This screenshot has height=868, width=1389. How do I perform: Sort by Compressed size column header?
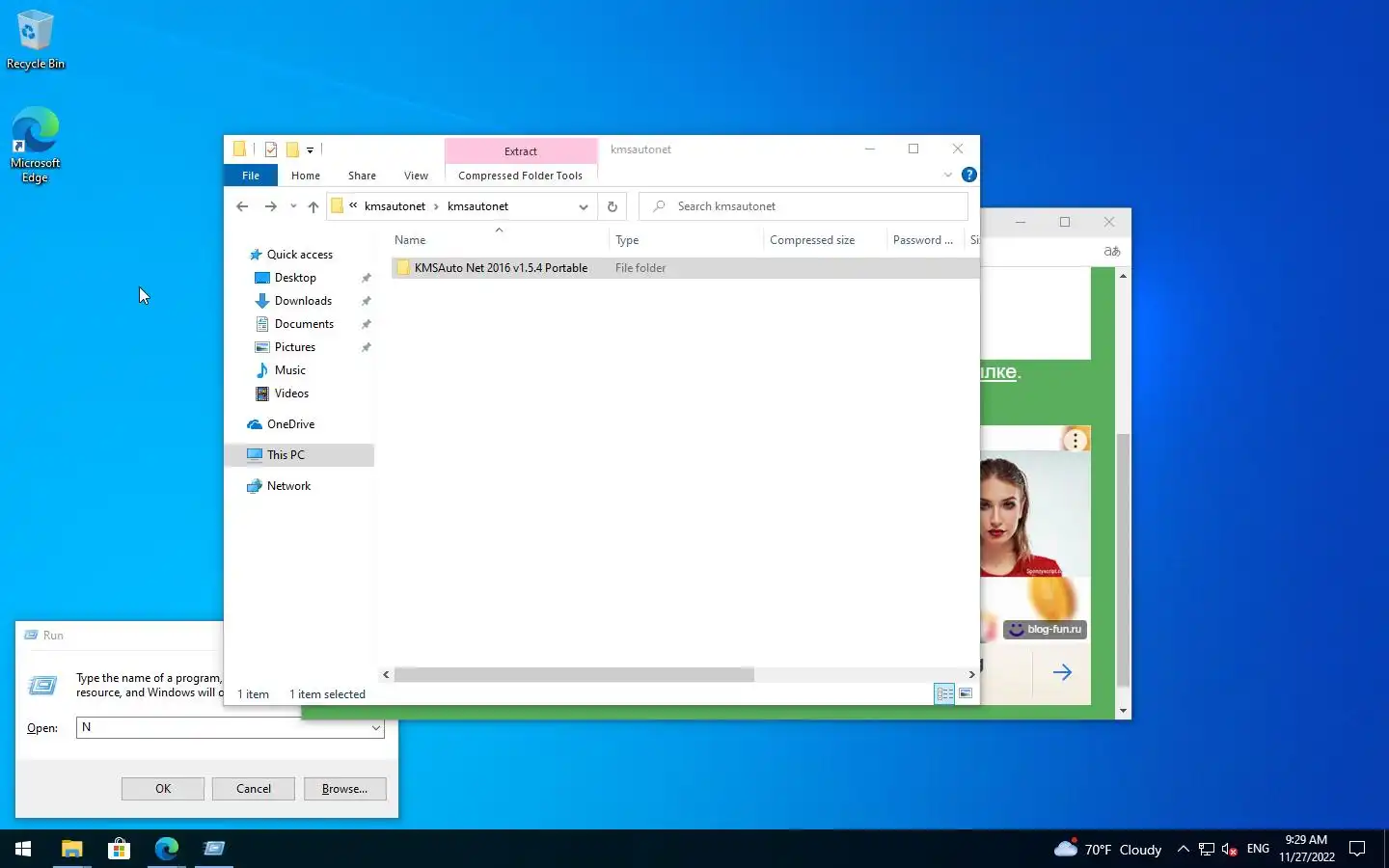click(825, 240)
